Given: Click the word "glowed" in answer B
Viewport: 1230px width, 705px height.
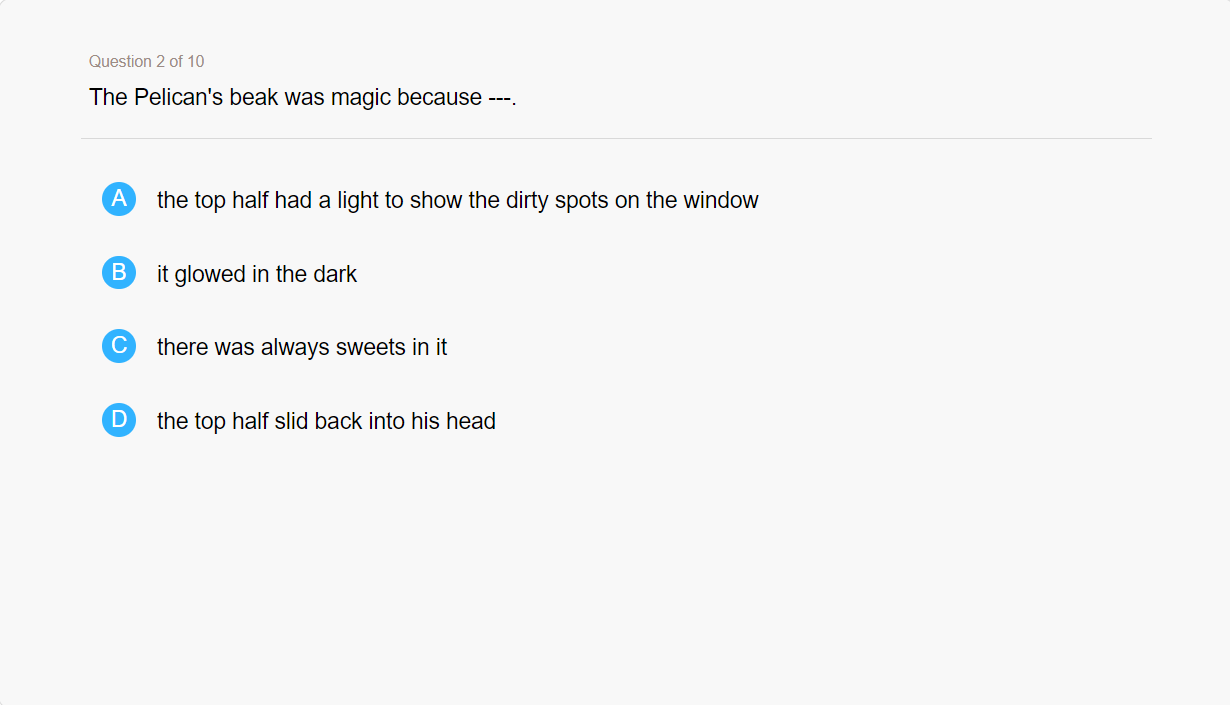Looking at the screenshot, I should click(x=212, y=274).
